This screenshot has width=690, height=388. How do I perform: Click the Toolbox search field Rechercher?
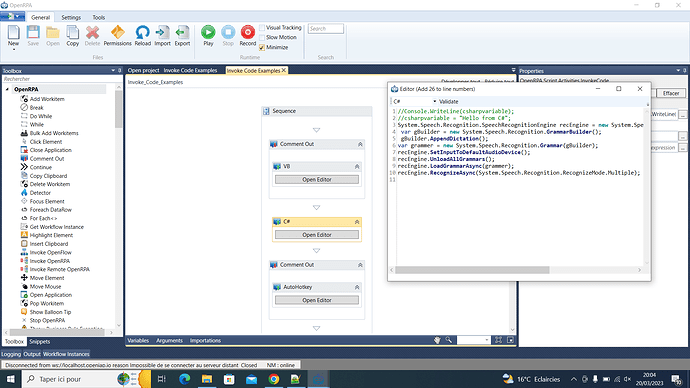(59, 79)
